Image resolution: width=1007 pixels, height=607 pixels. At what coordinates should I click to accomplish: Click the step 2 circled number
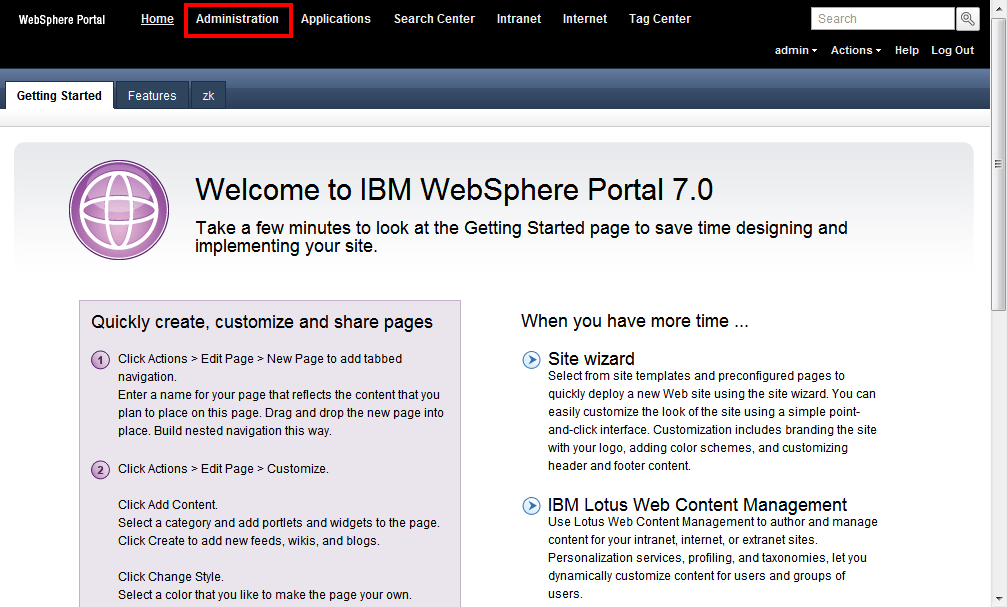[x=100, y=470]
